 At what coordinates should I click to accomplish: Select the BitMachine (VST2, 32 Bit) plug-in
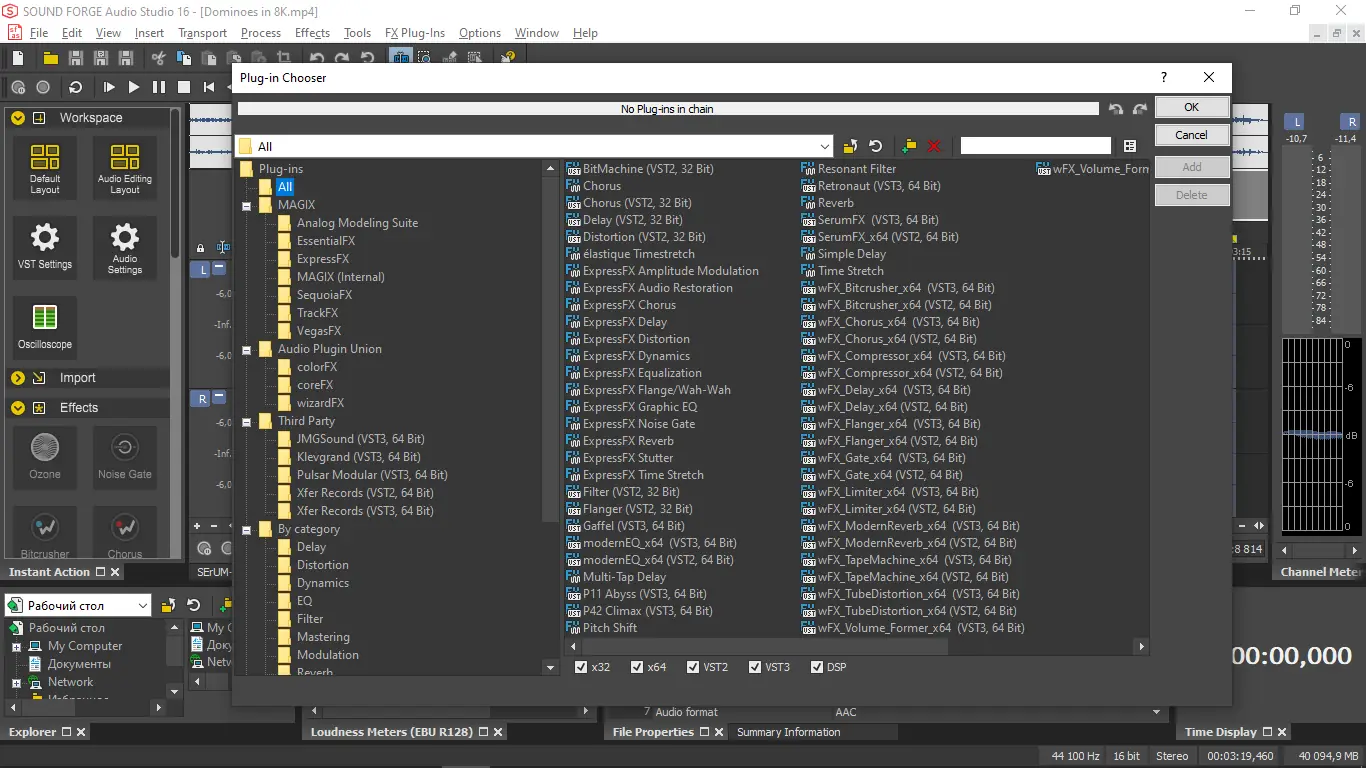point(648,169)
